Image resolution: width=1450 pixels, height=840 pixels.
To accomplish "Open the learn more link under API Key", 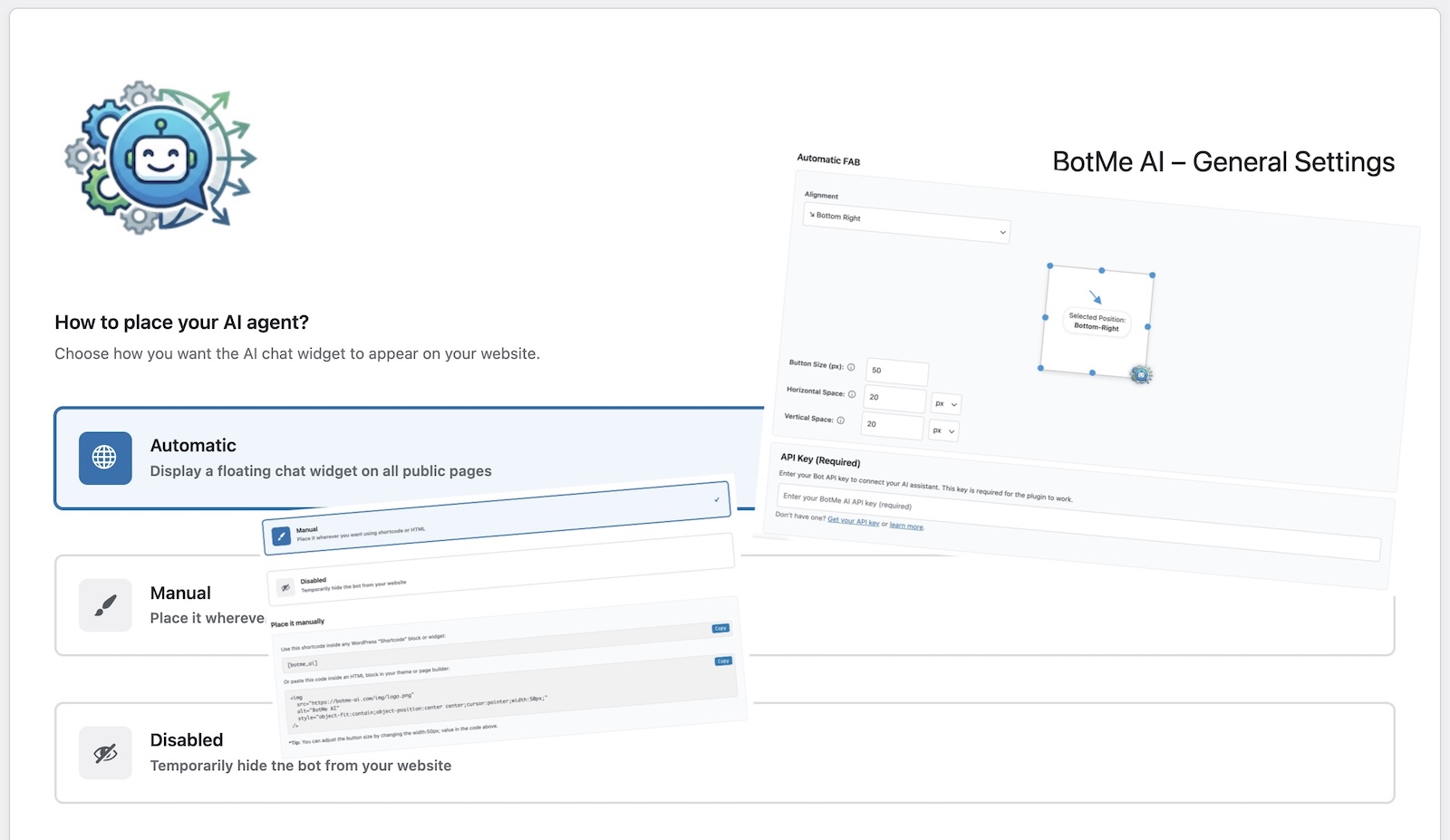I will point(906,526).
